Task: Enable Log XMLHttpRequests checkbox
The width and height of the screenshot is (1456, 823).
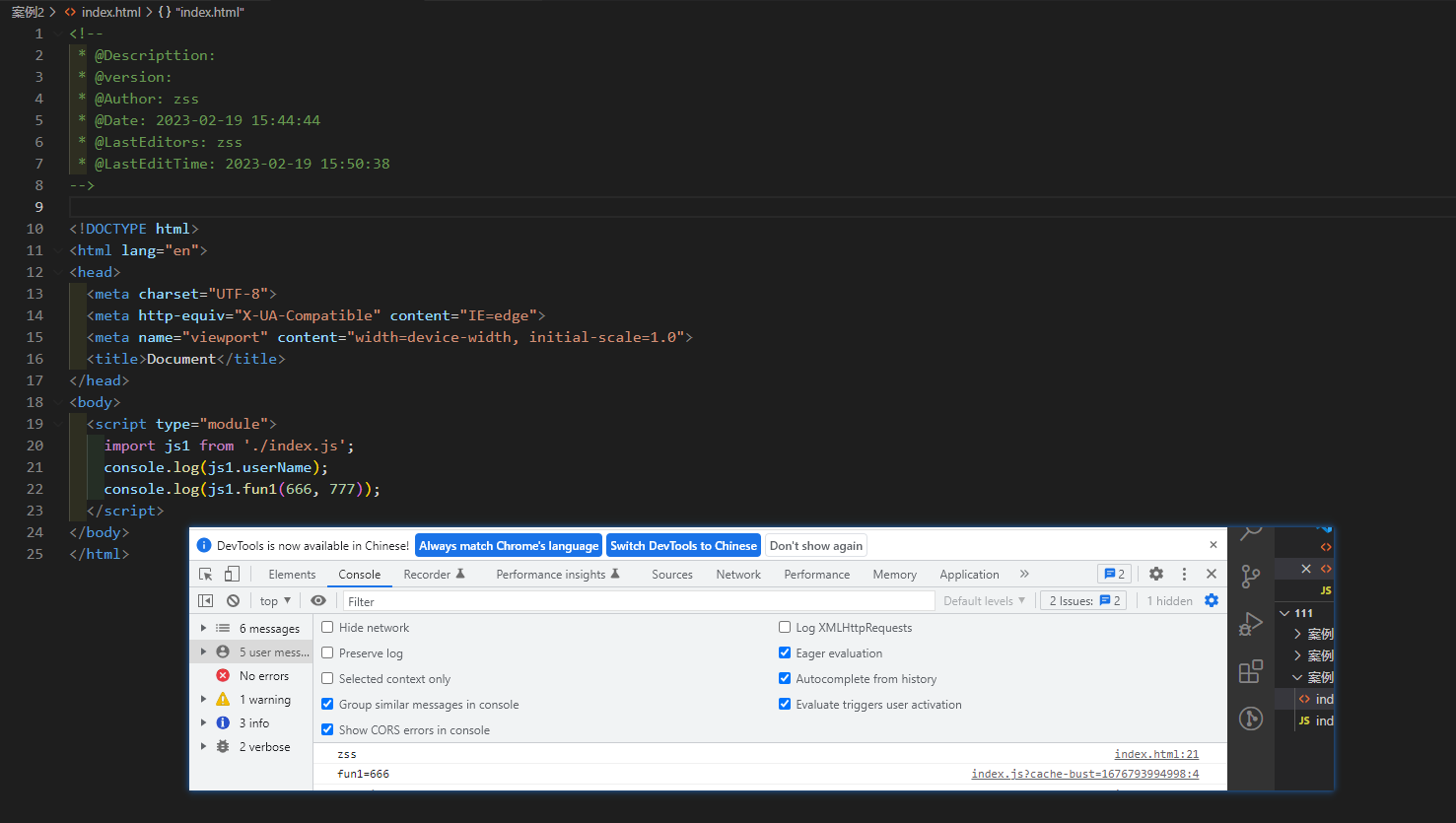Action: coord(785,627)
